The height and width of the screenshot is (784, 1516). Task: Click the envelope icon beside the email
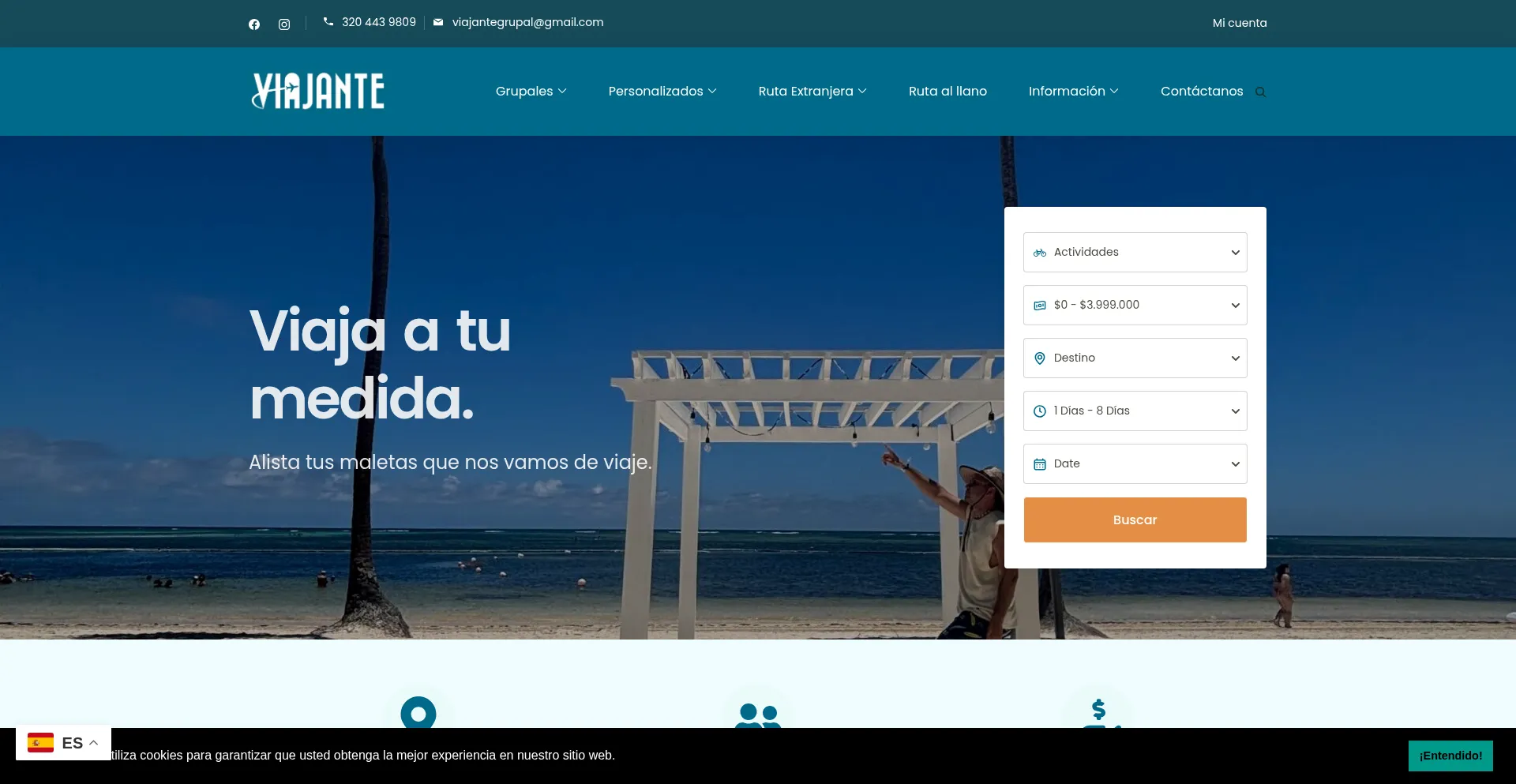click(x=438, y=22)
